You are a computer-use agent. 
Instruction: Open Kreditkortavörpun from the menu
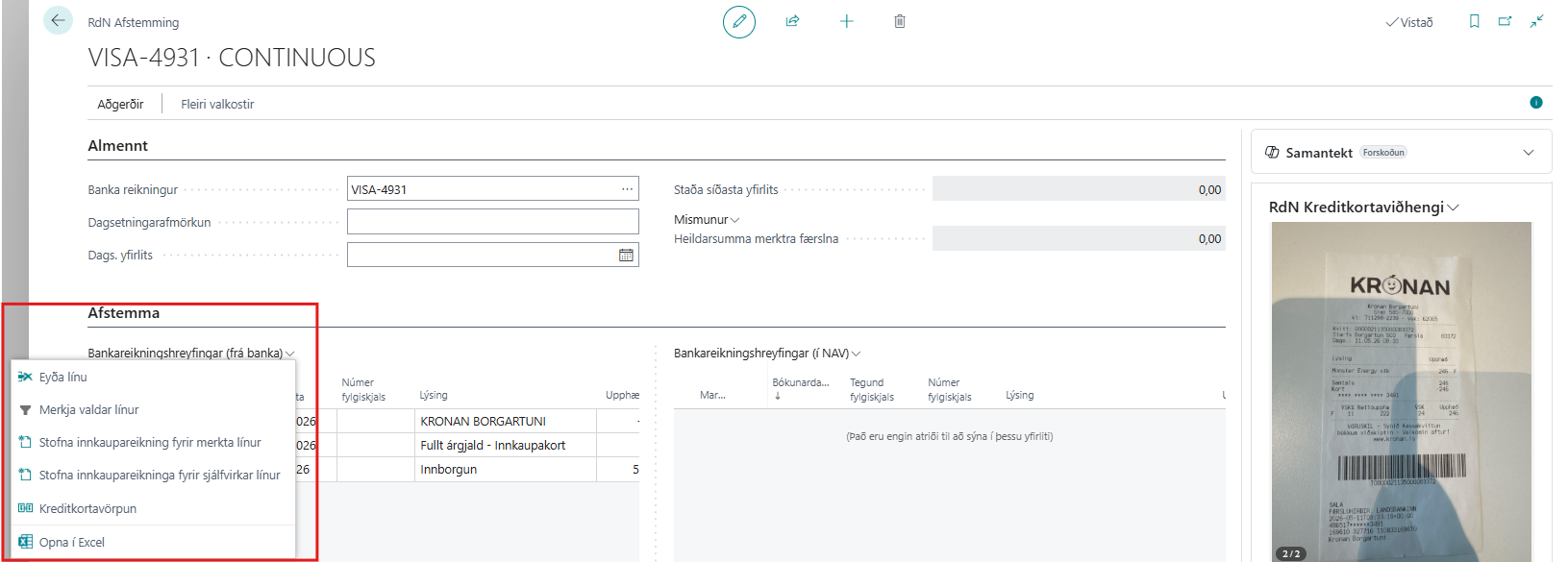153,509
